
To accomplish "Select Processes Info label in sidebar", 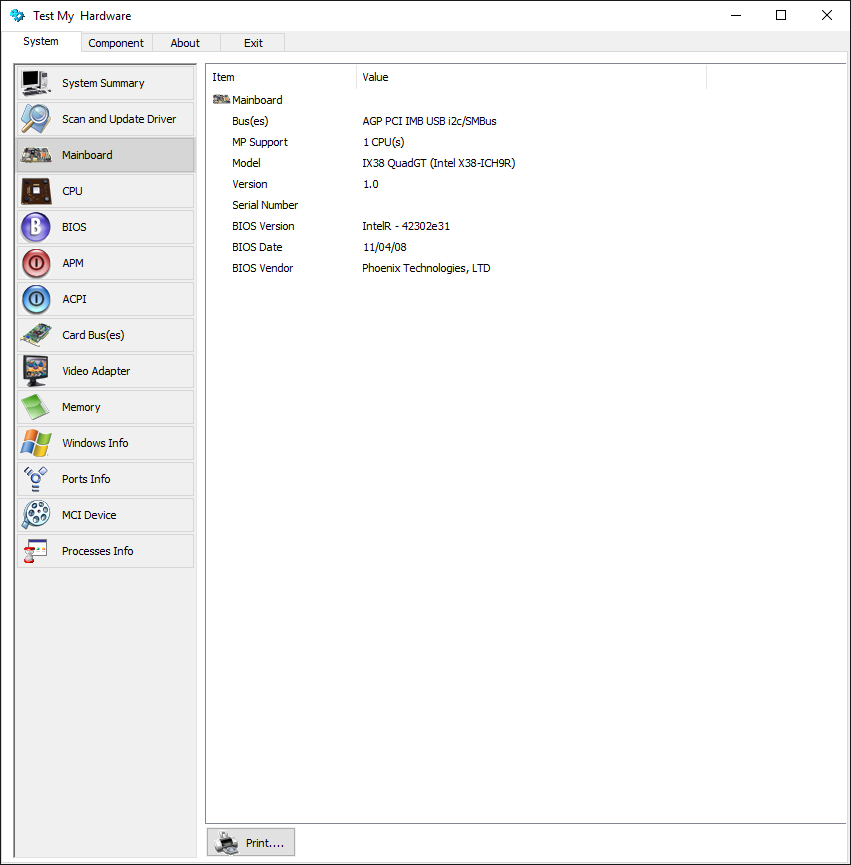I will [98, 551].
